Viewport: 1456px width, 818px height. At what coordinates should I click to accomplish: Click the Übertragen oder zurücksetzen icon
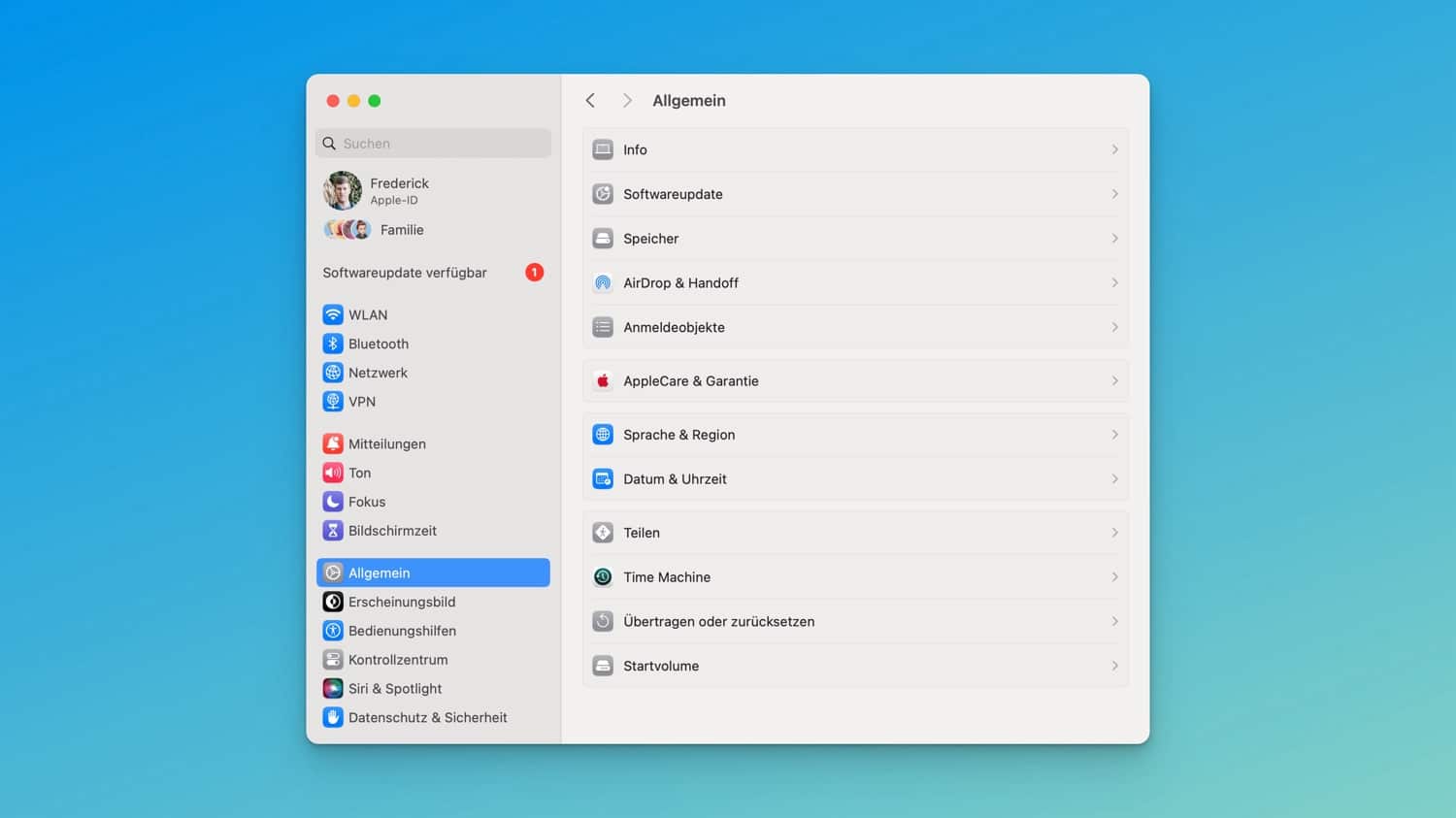[603, 621]
